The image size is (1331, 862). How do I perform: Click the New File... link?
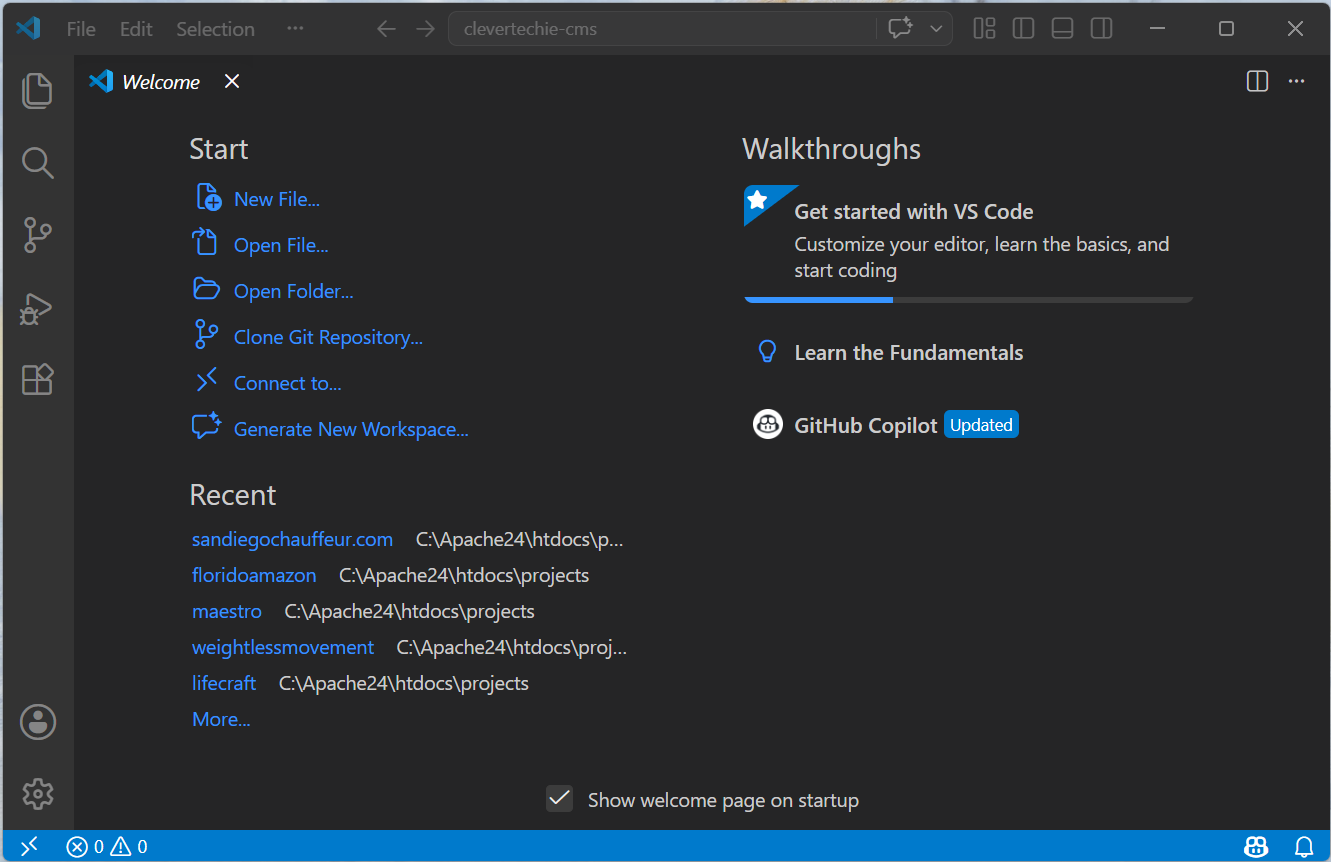tap(277, 199)
